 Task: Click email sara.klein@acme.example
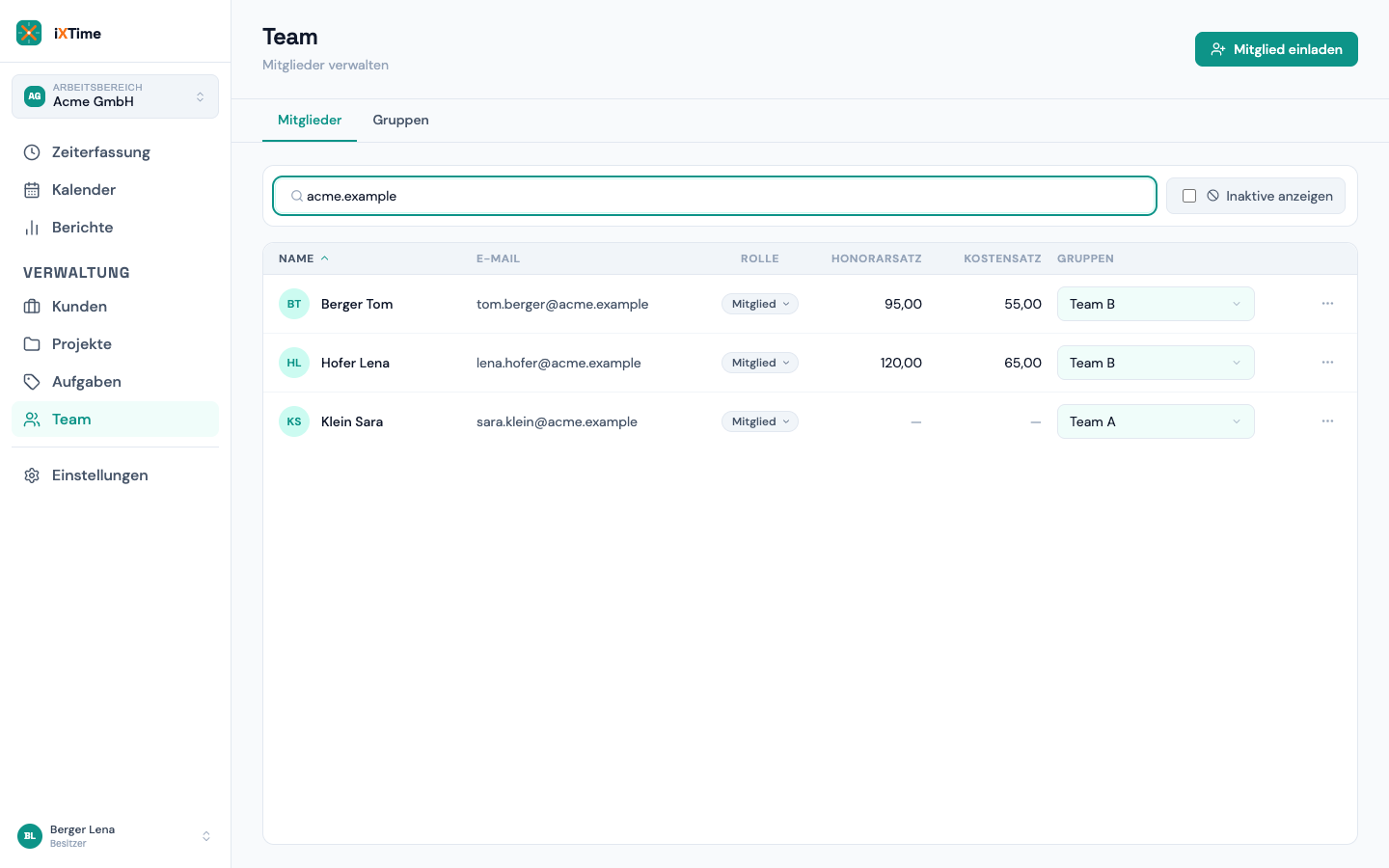tap(557, 421)
